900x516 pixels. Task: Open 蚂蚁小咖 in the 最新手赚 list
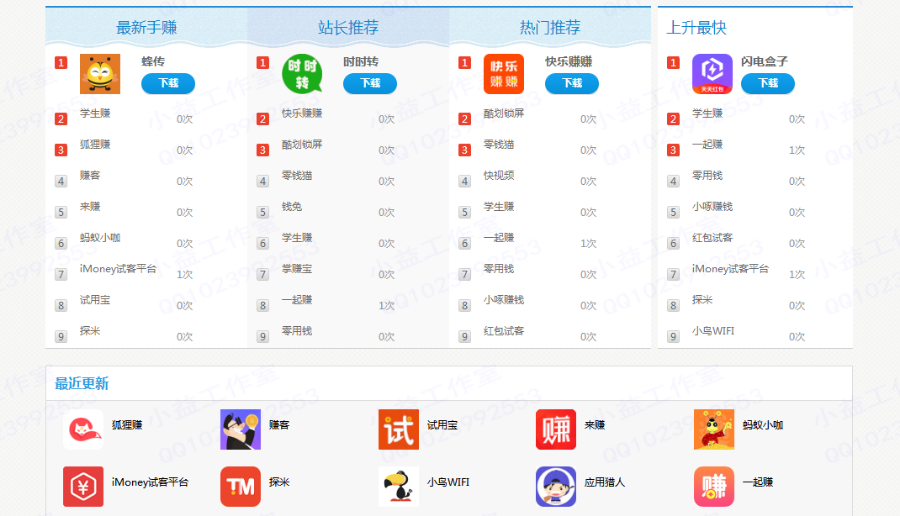tap(100, 238)
